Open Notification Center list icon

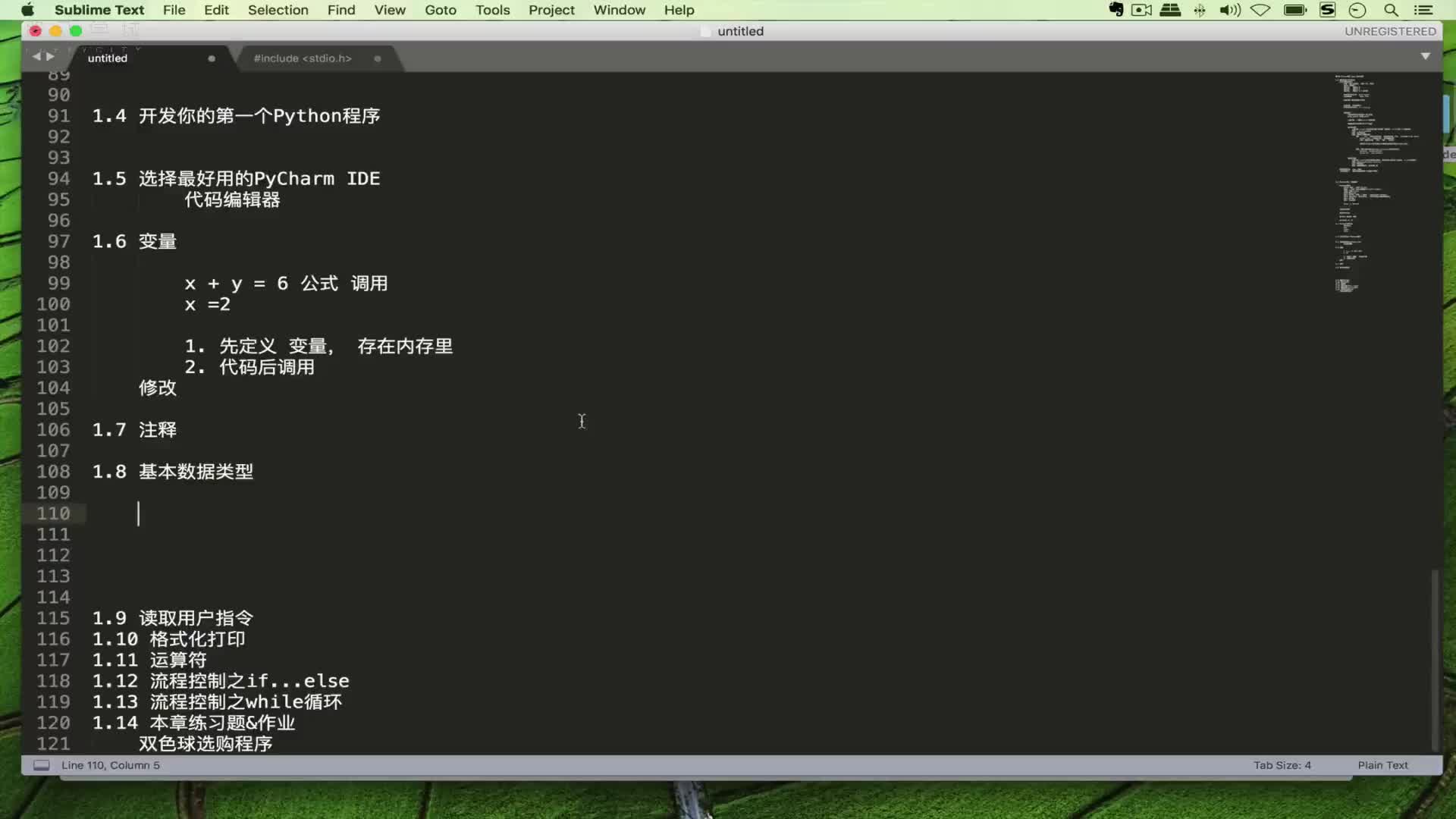coord(1423,10)
